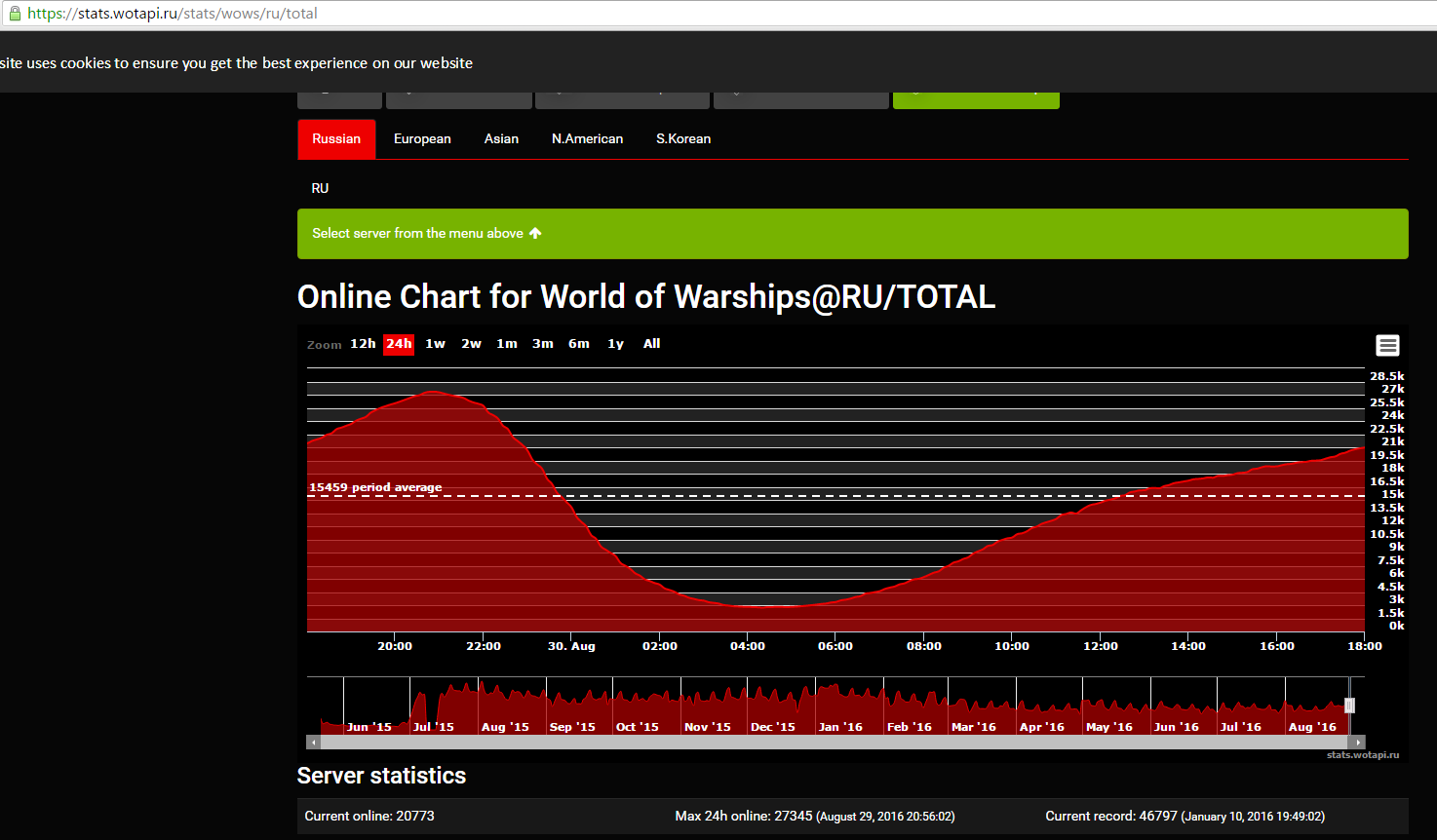Click the 18:00 x-axis label

pyautogui.click(x=1365, y=646)
